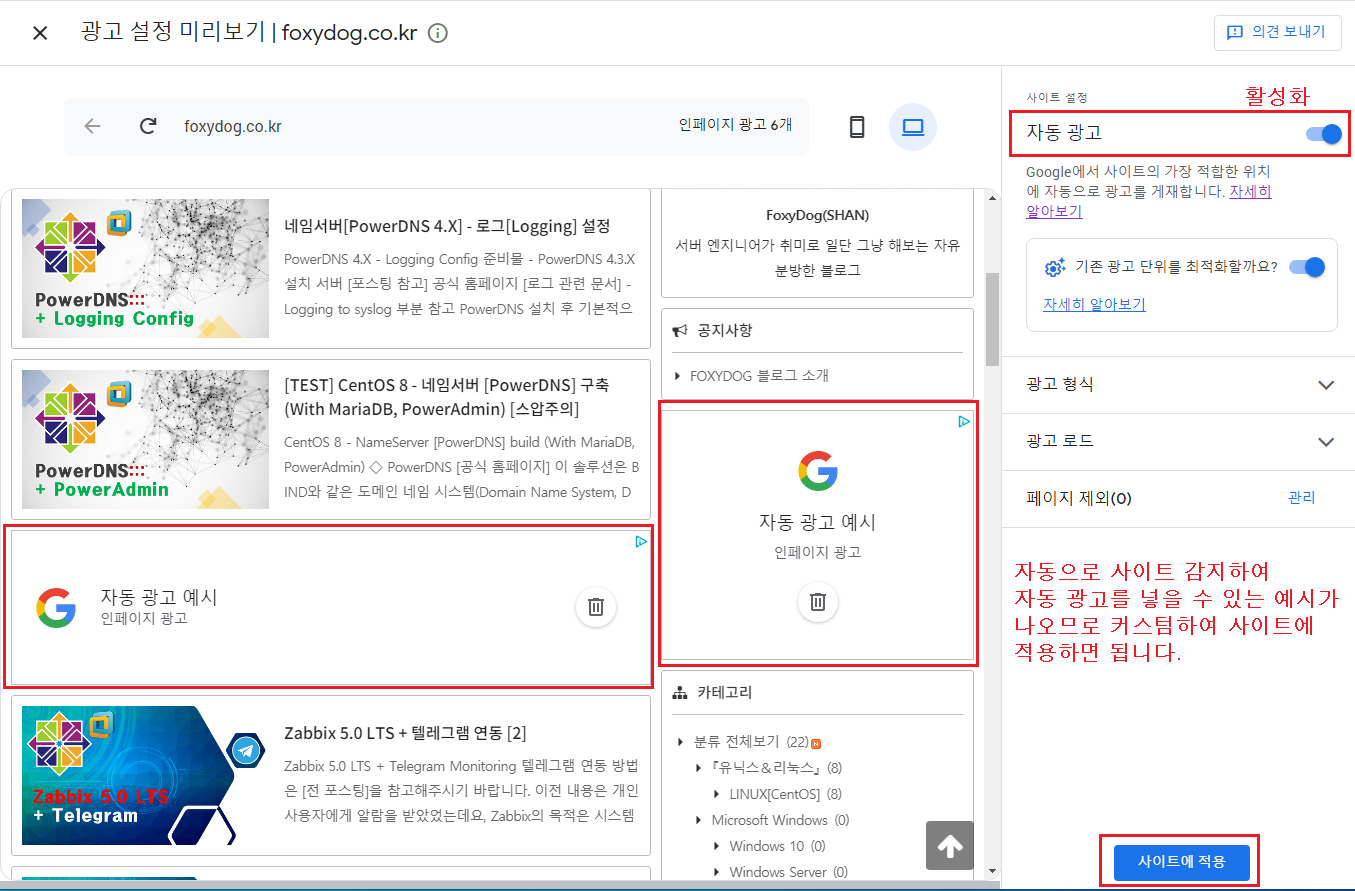The image size is (1355, 891).
Task: Open FOXYDOG 블로그 소개 notice
Action: tap(759, 376)
